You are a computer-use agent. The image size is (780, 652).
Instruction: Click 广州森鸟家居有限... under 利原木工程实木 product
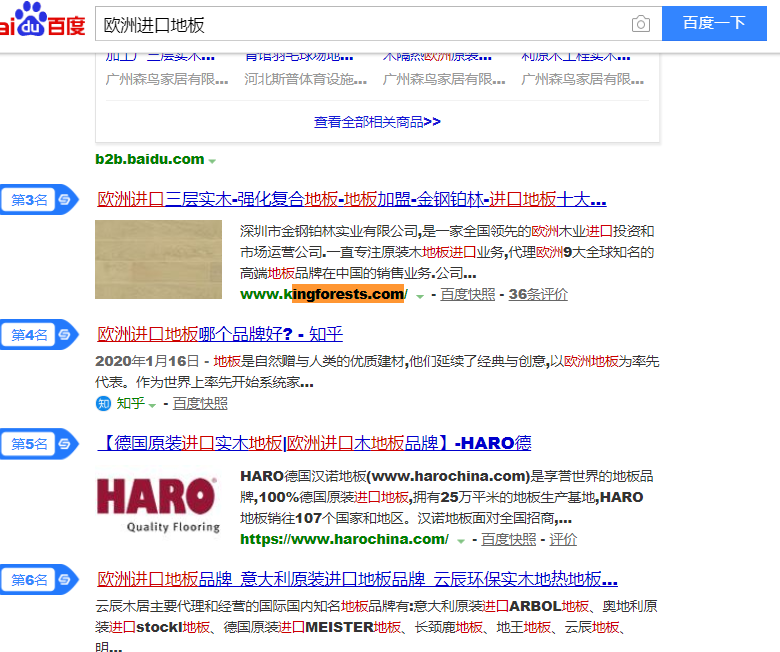tap(583, 80)
